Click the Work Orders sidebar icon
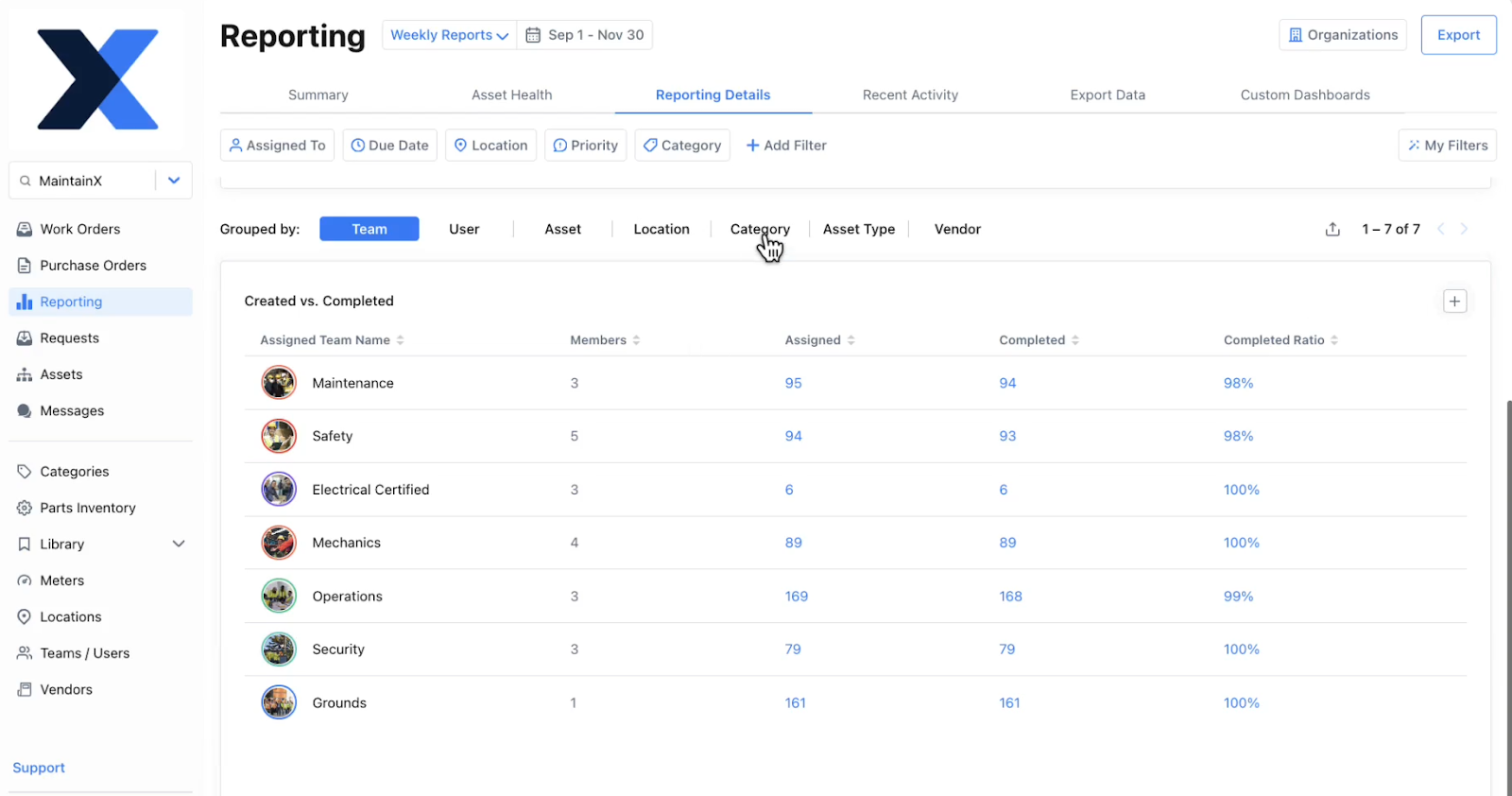This screenshot has width=1512, height=796. pos(25,230)
